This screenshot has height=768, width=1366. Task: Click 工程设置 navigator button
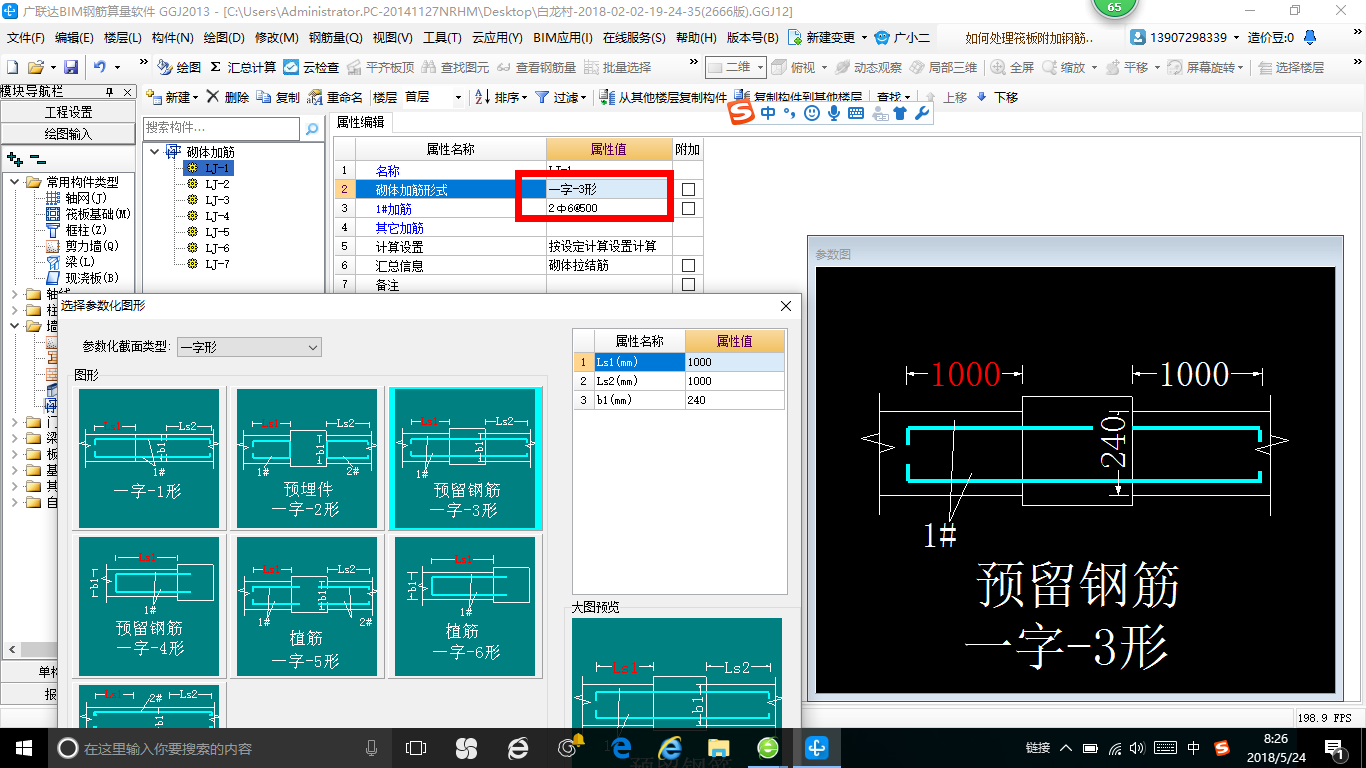click(x=68, y=112)
